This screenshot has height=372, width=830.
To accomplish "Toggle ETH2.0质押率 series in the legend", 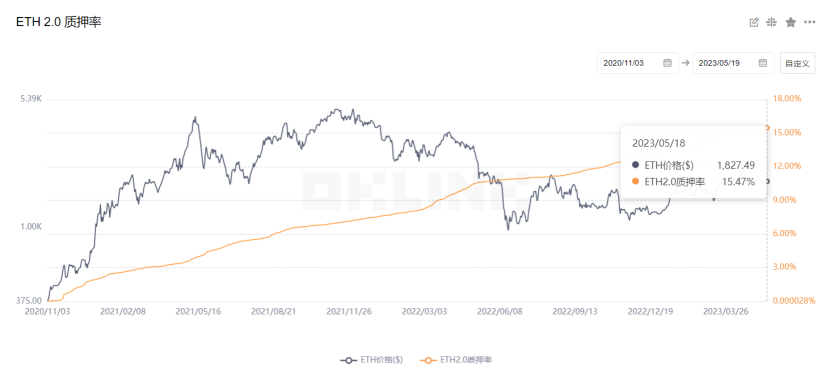I will click(456, 360).
